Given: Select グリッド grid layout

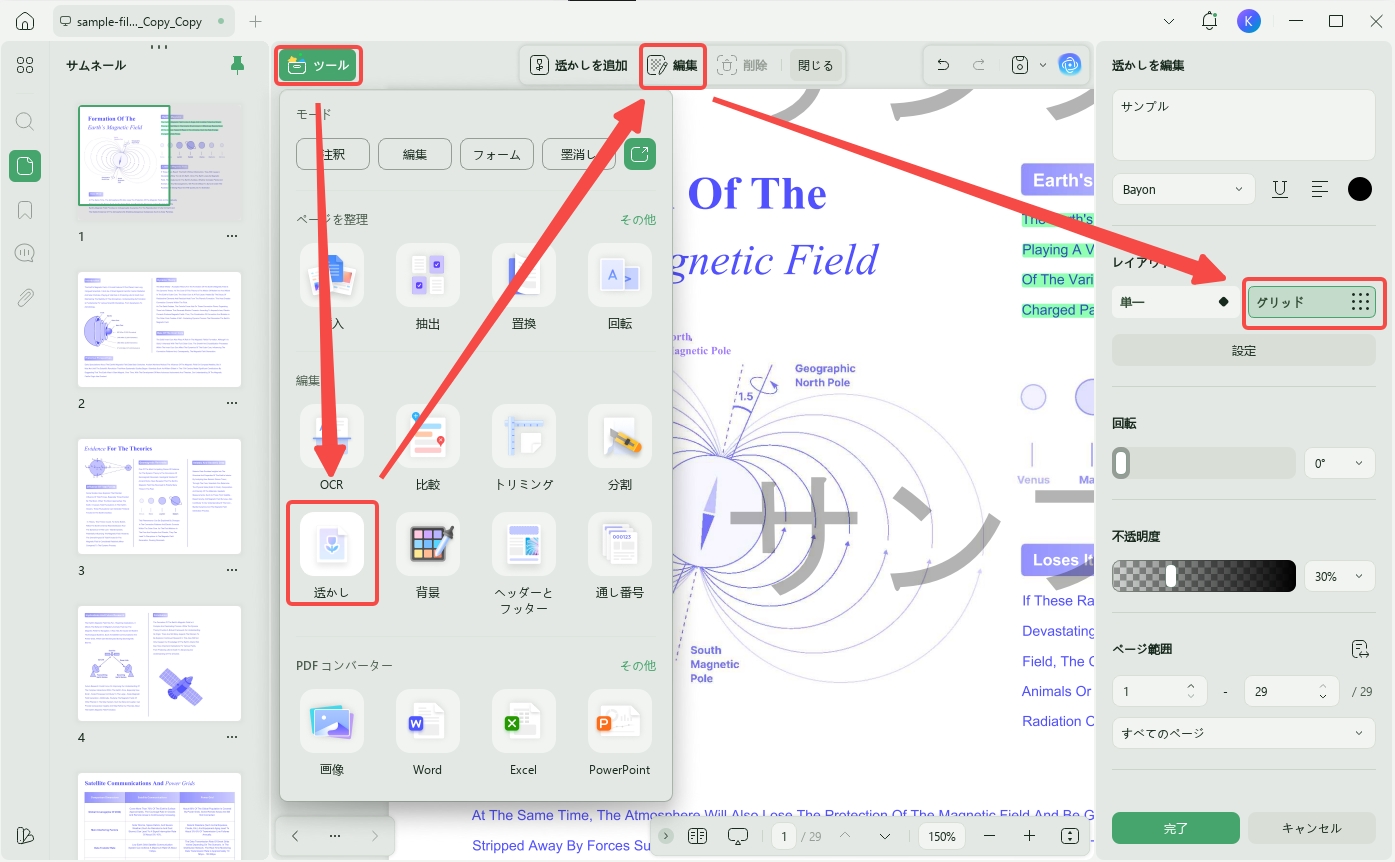Looking at the screenshot, I should pyautogui.click(x=1312, y=302).
